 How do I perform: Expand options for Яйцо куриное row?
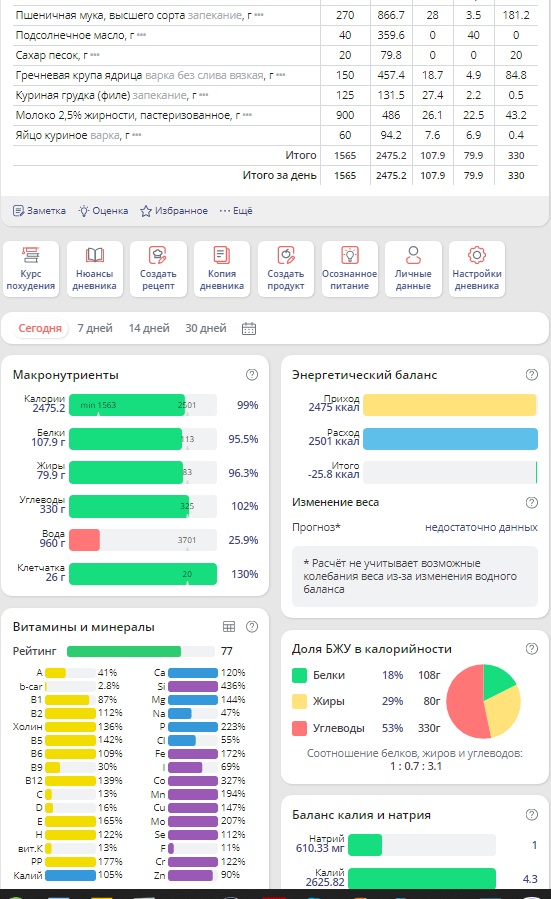[136, 136]
